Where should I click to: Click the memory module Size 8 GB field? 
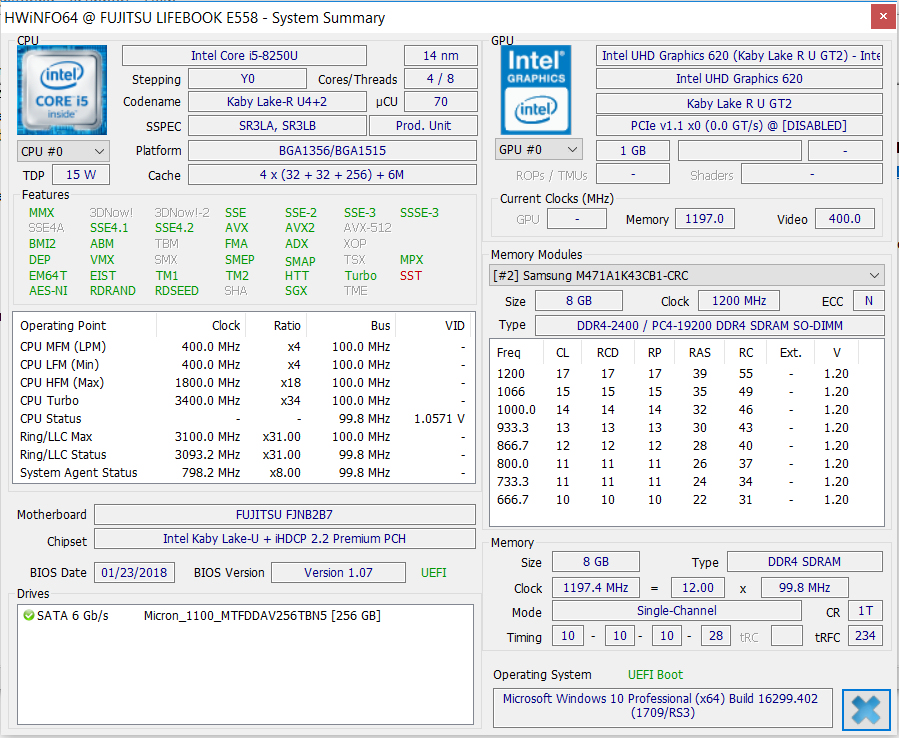(x=579, y=300)
